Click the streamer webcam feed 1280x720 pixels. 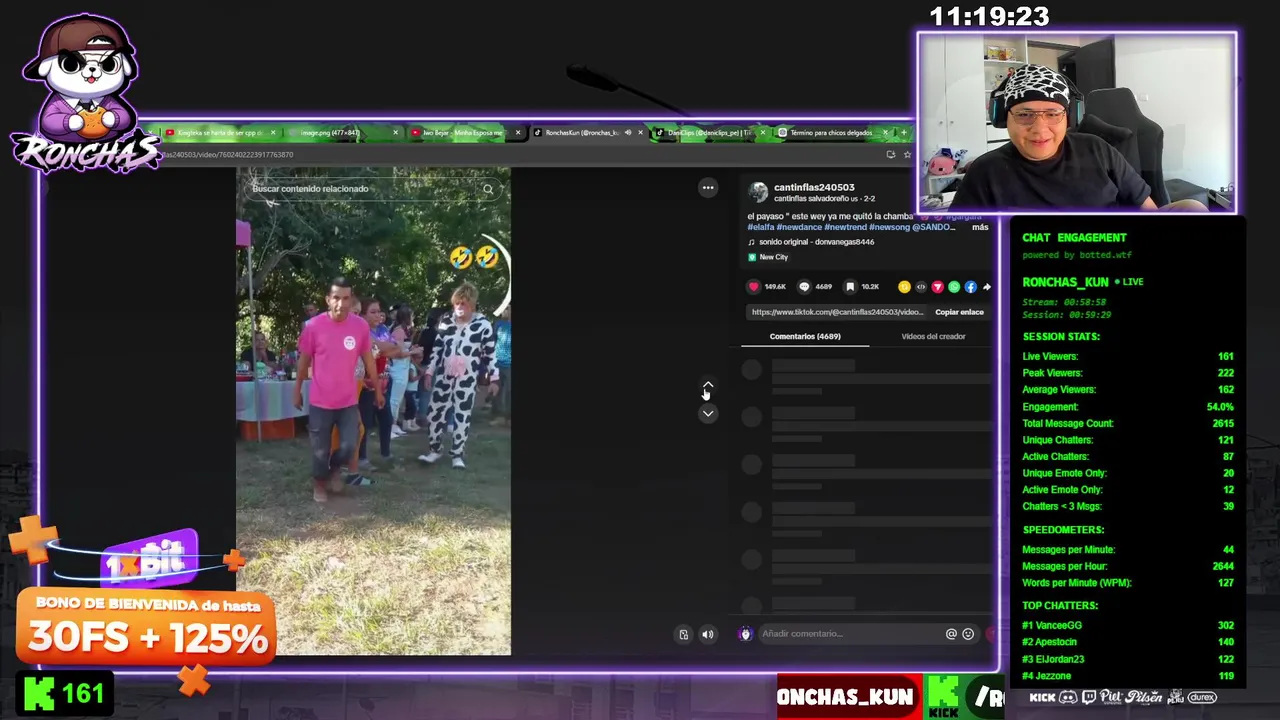click(x=1076, y=122)
